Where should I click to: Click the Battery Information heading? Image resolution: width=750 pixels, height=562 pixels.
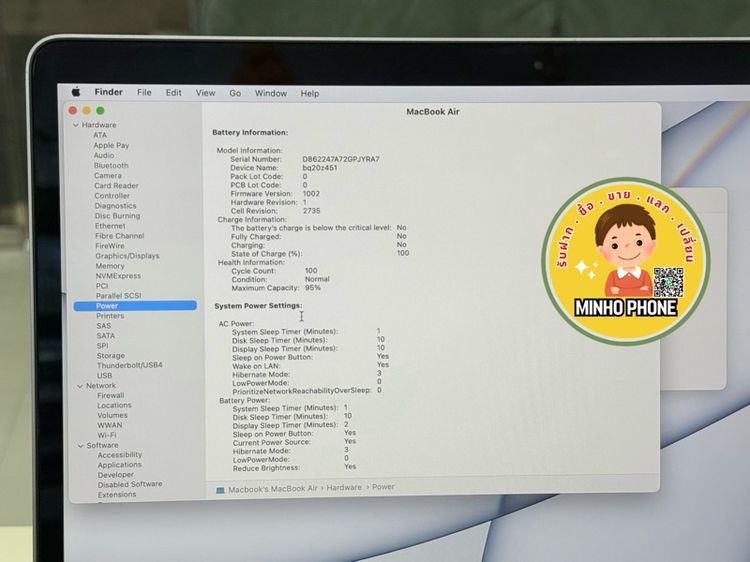[x=250, y=132]
